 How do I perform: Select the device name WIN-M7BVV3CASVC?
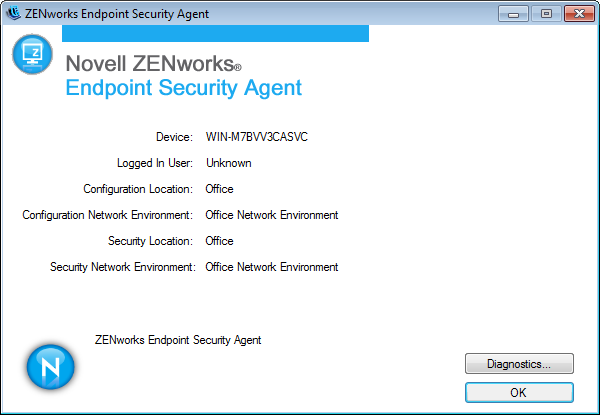pyautogui.click(x=257, y=137)
